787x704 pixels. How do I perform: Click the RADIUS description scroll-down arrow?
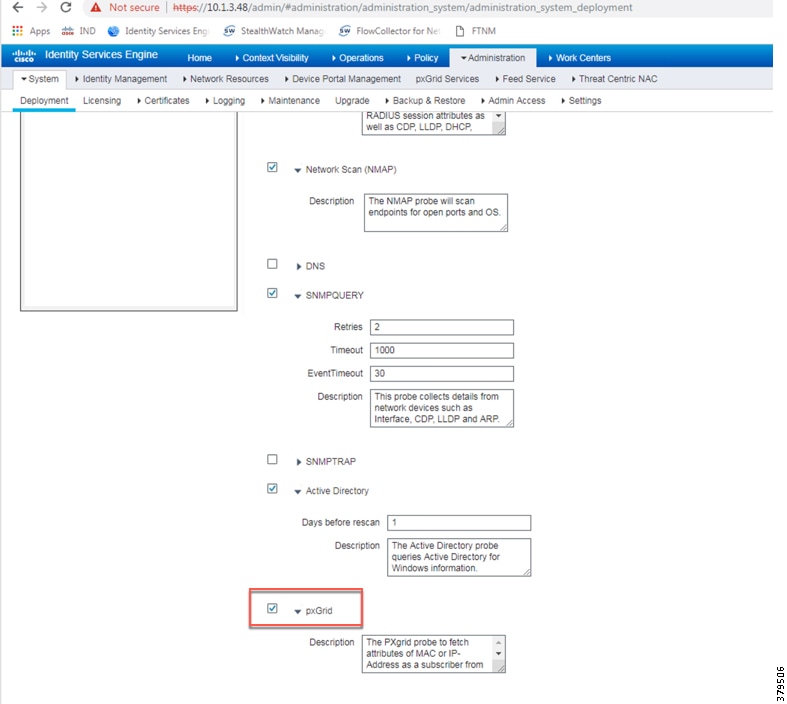[498, 116]
